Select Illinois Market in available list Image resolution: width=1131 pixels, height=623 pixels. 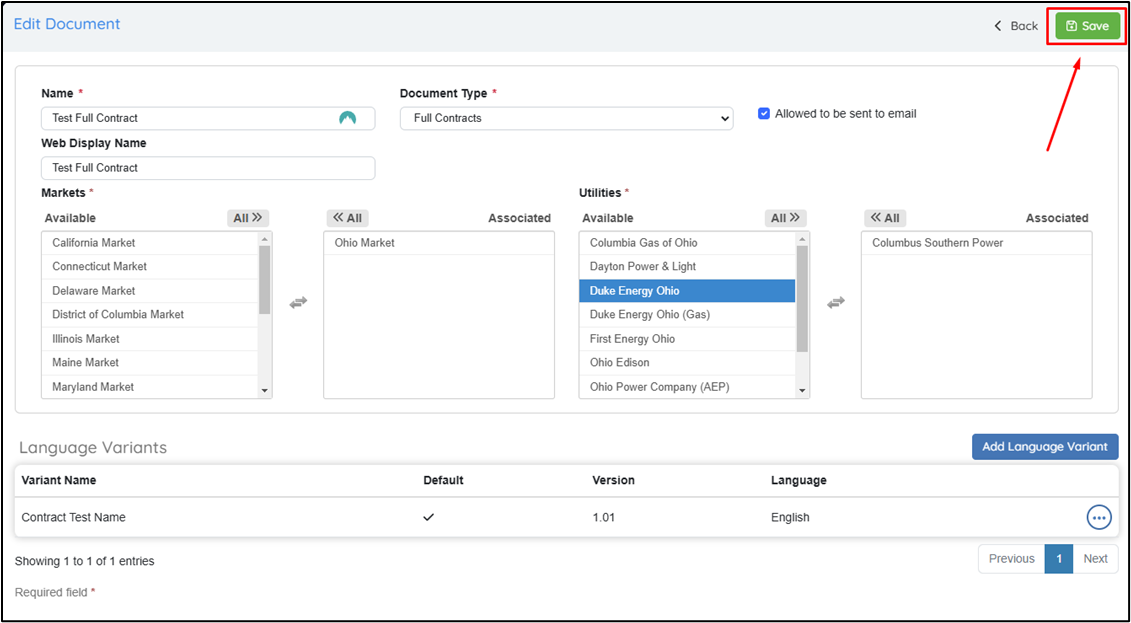(150, 339)
